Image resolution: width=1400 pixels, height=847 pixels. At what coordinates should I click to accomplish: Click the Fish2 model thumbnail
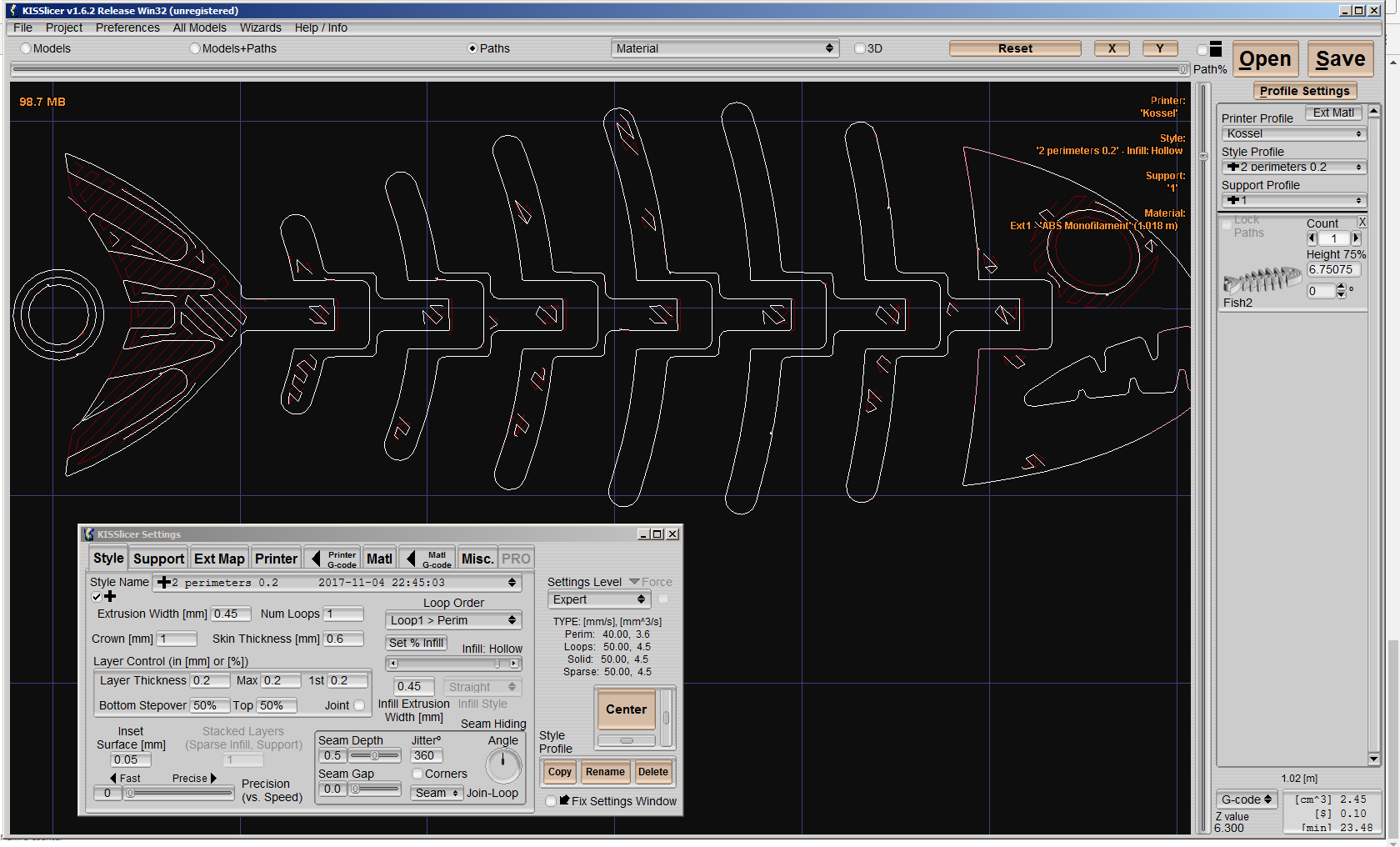[x=1262, y=280]
